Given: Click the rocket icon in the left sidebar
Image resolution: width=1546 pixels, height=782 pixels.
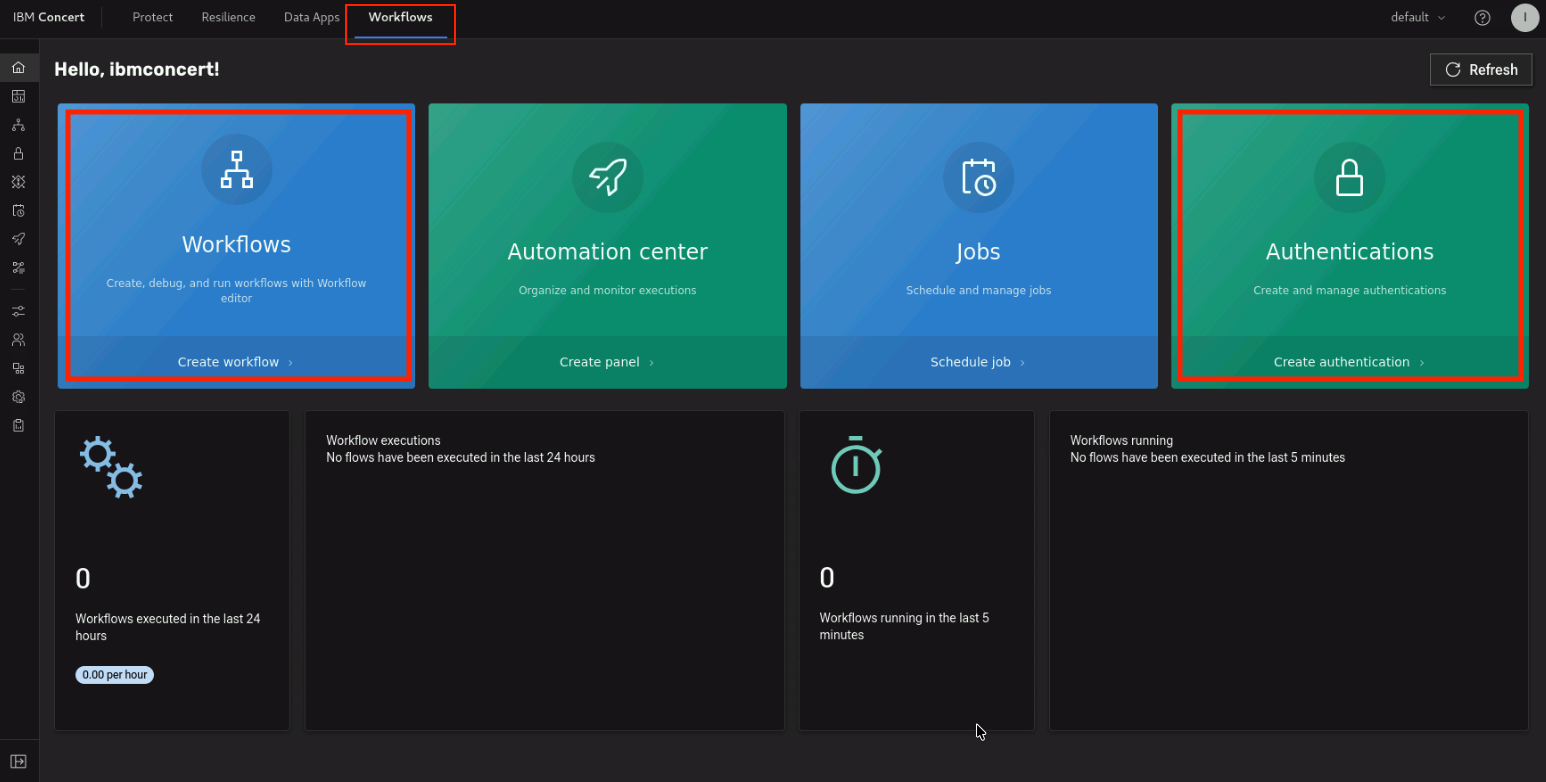Looking at the screenshot, I should tap(18, 239).
